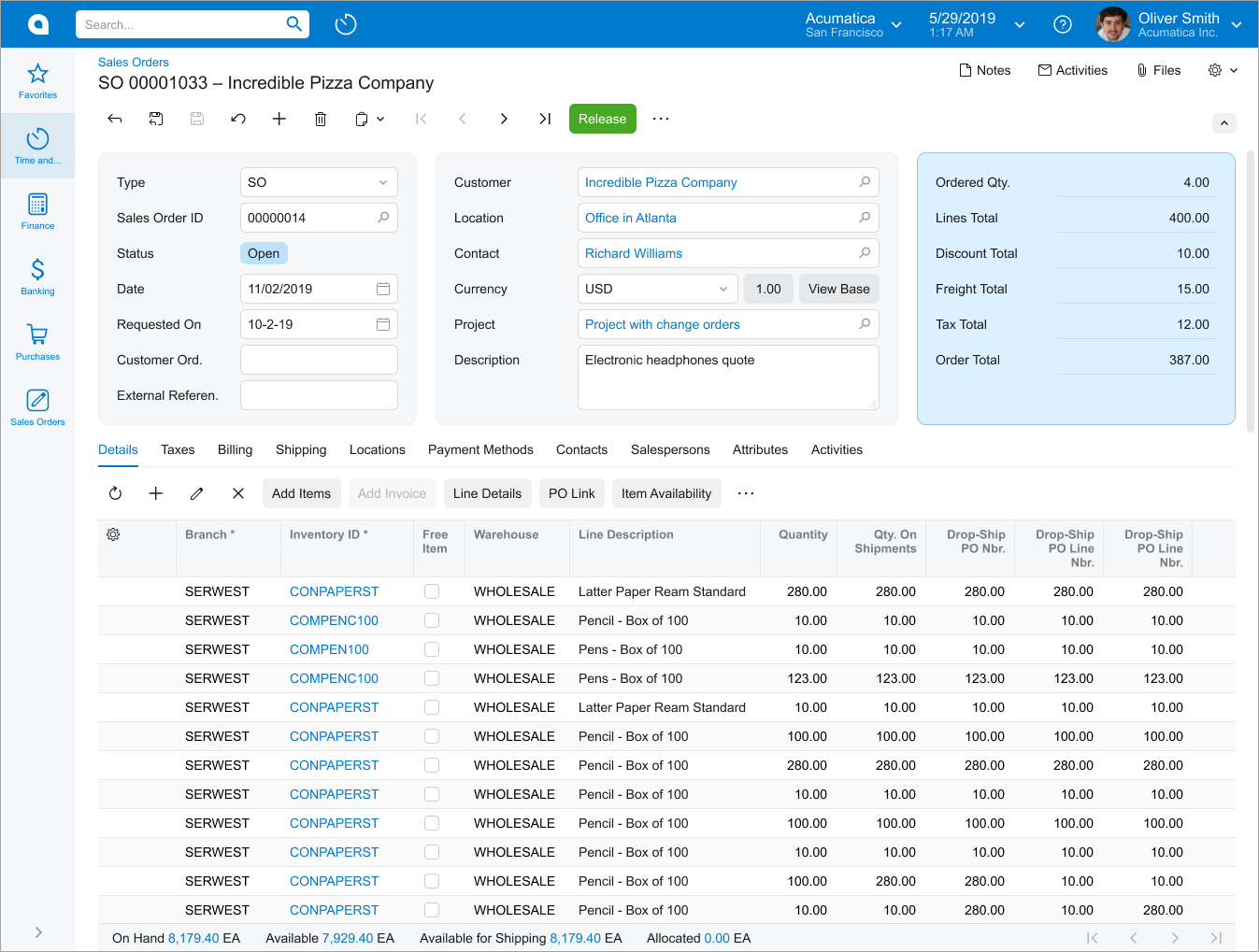
Task: Switch to the Shipping tab
Action: (301, 449)
